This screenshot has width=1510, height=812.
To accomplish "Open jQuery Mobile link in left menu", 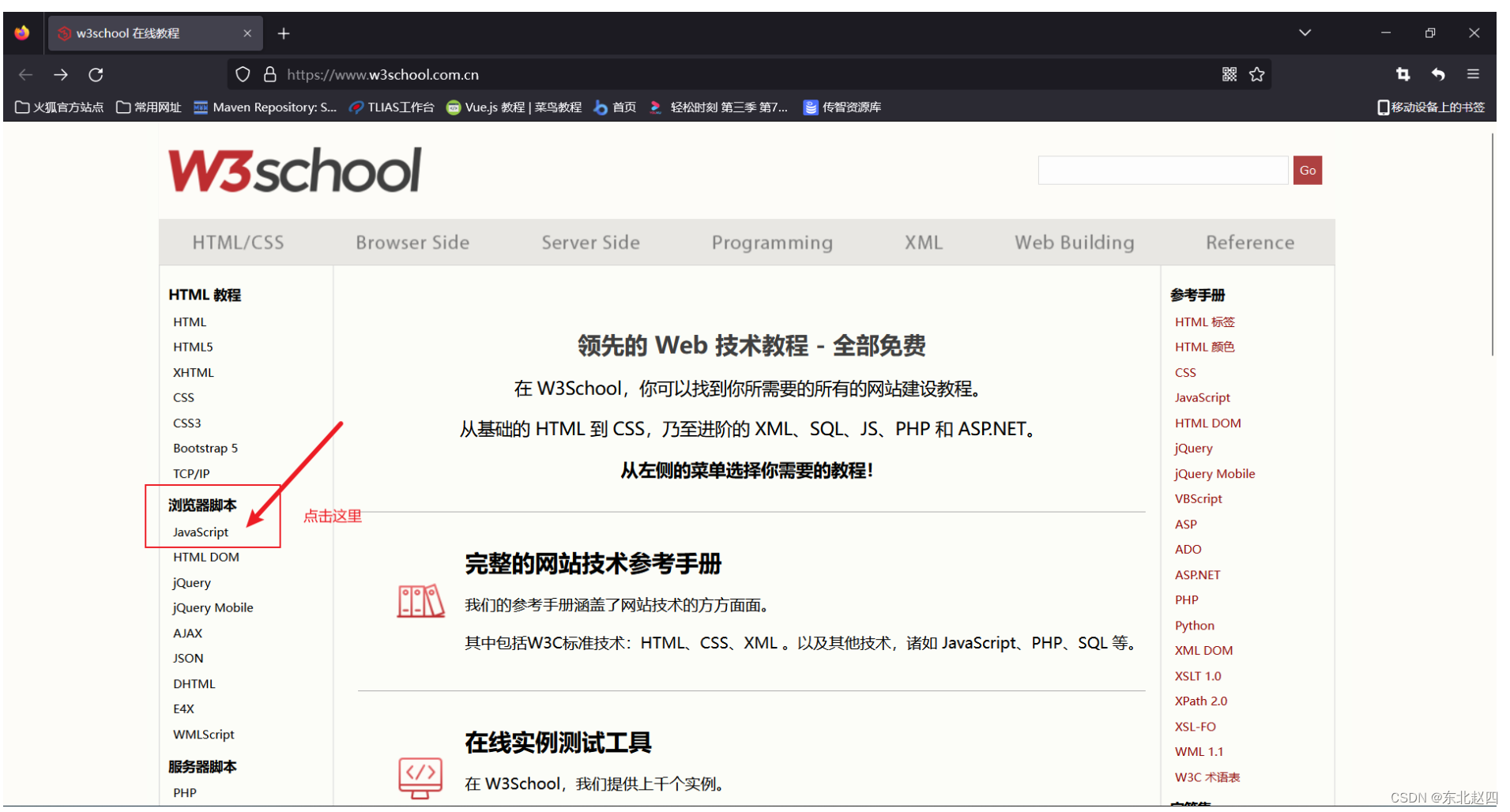I will pyautogui.click(x=213, y=607).
